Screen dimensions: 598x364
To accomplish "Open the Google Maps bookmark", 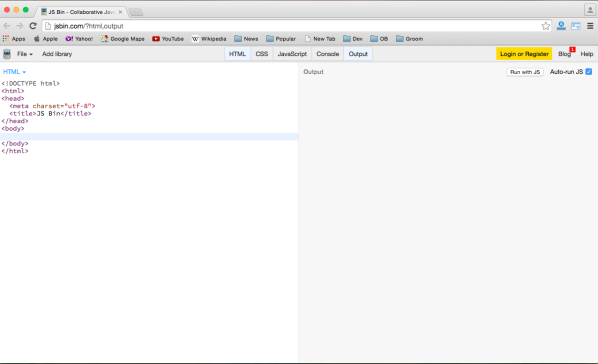I will pyautogui.click(x=123, y=39).
